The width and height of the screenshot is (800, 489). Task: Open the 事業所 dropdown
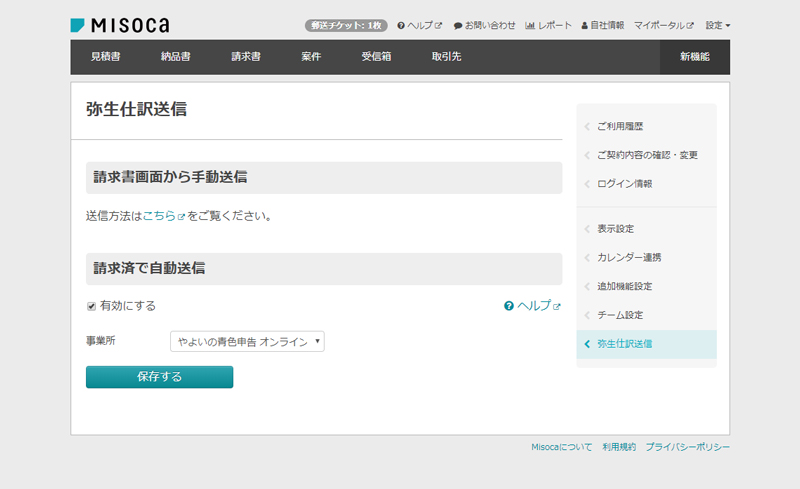point(247,341)
